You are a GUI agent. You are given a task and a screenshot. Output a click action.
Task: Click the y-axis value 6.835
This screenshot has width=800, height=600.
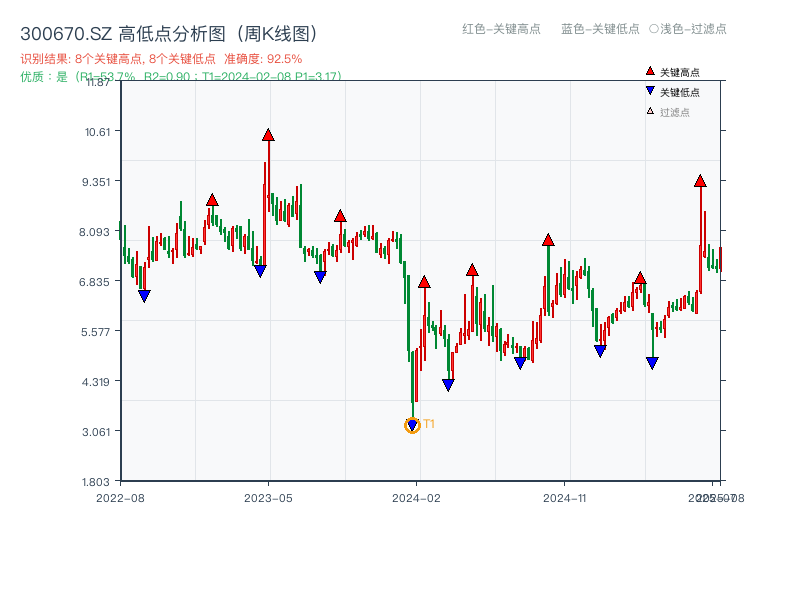click(x=94, y=282)
